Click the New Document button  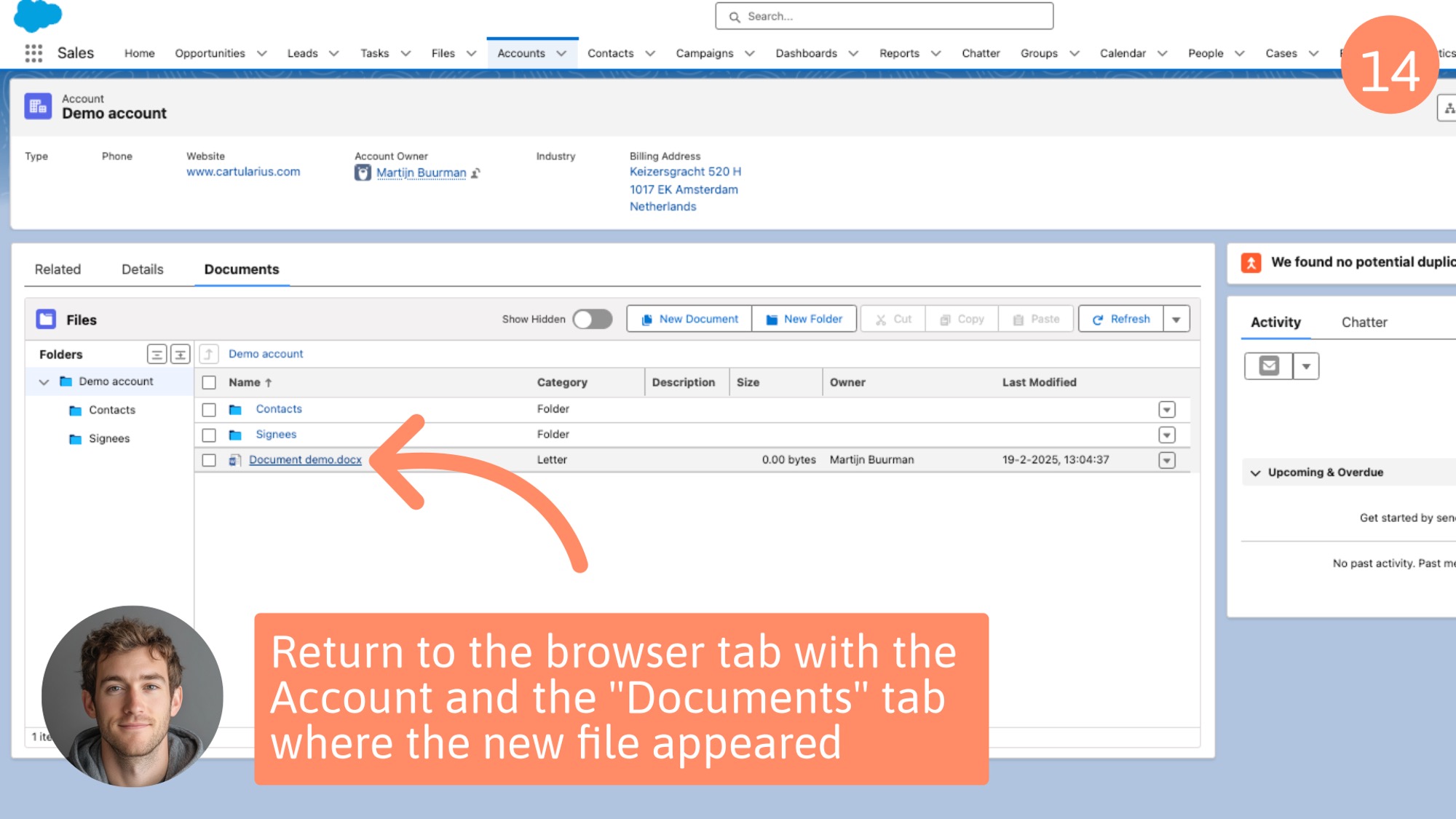point(689,319)
